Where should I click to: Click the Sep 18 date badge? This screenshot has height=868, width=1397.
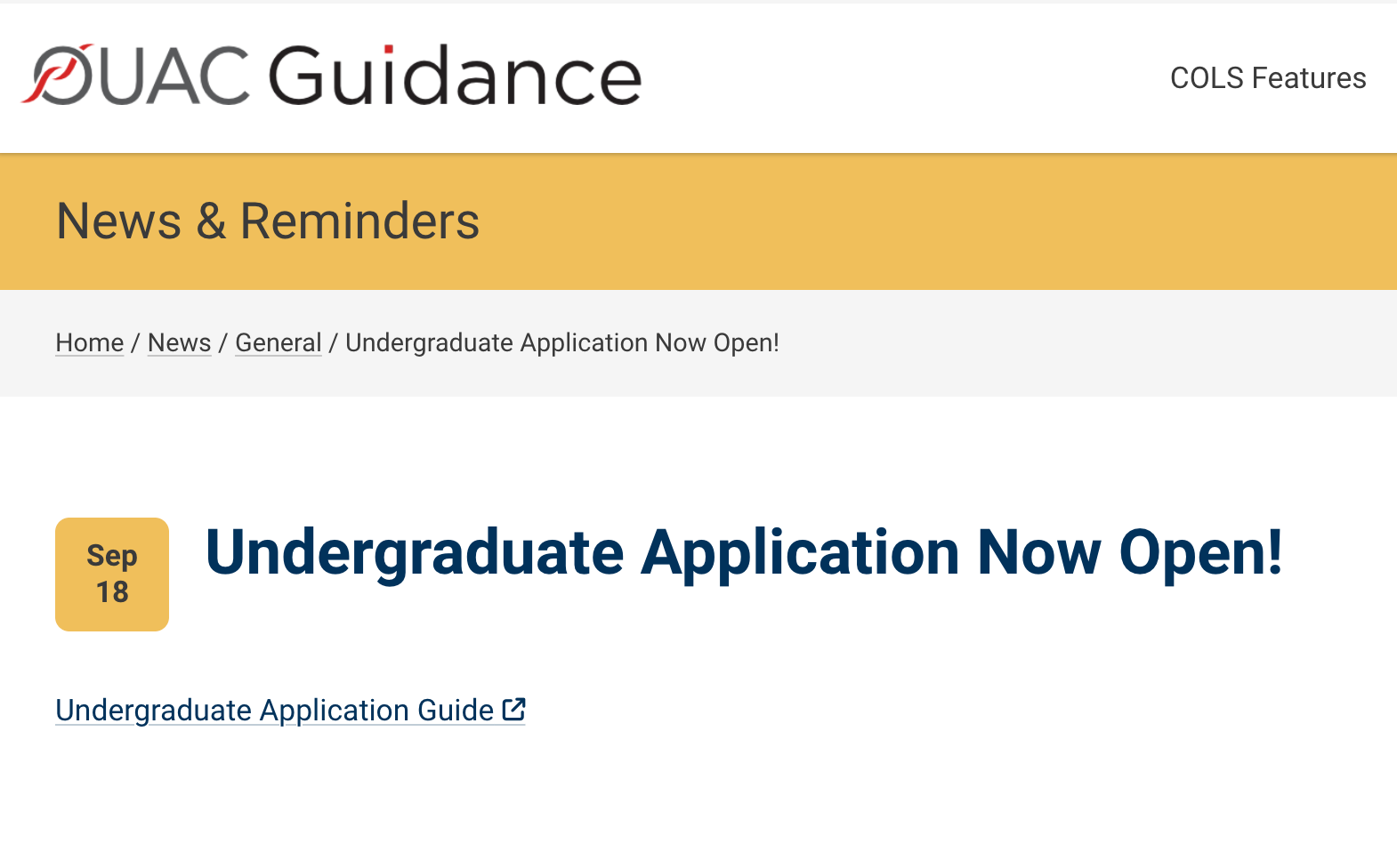pyautogui.click(x=112, y=575)
